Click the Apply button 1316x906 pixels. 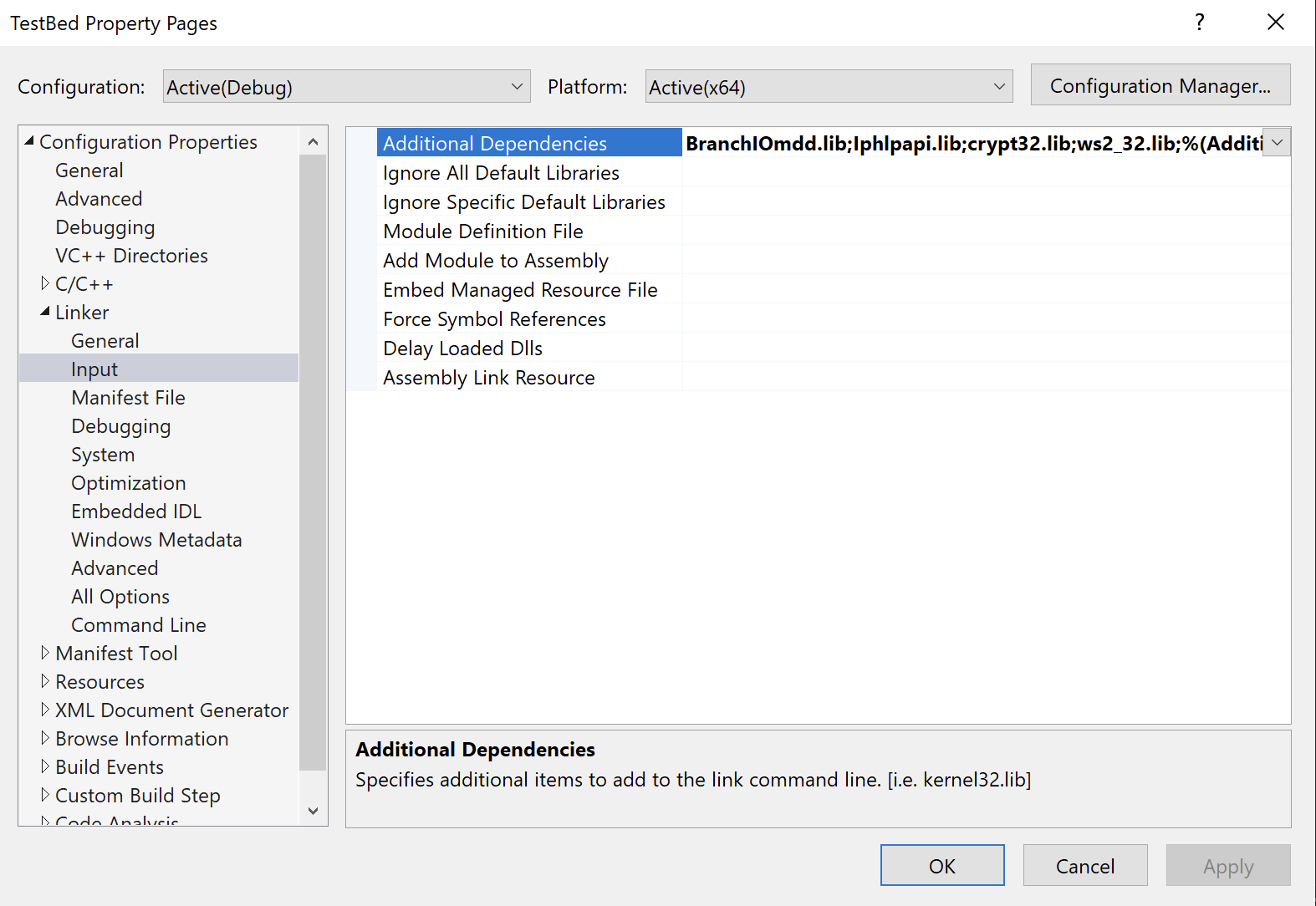coord(1228,866)
